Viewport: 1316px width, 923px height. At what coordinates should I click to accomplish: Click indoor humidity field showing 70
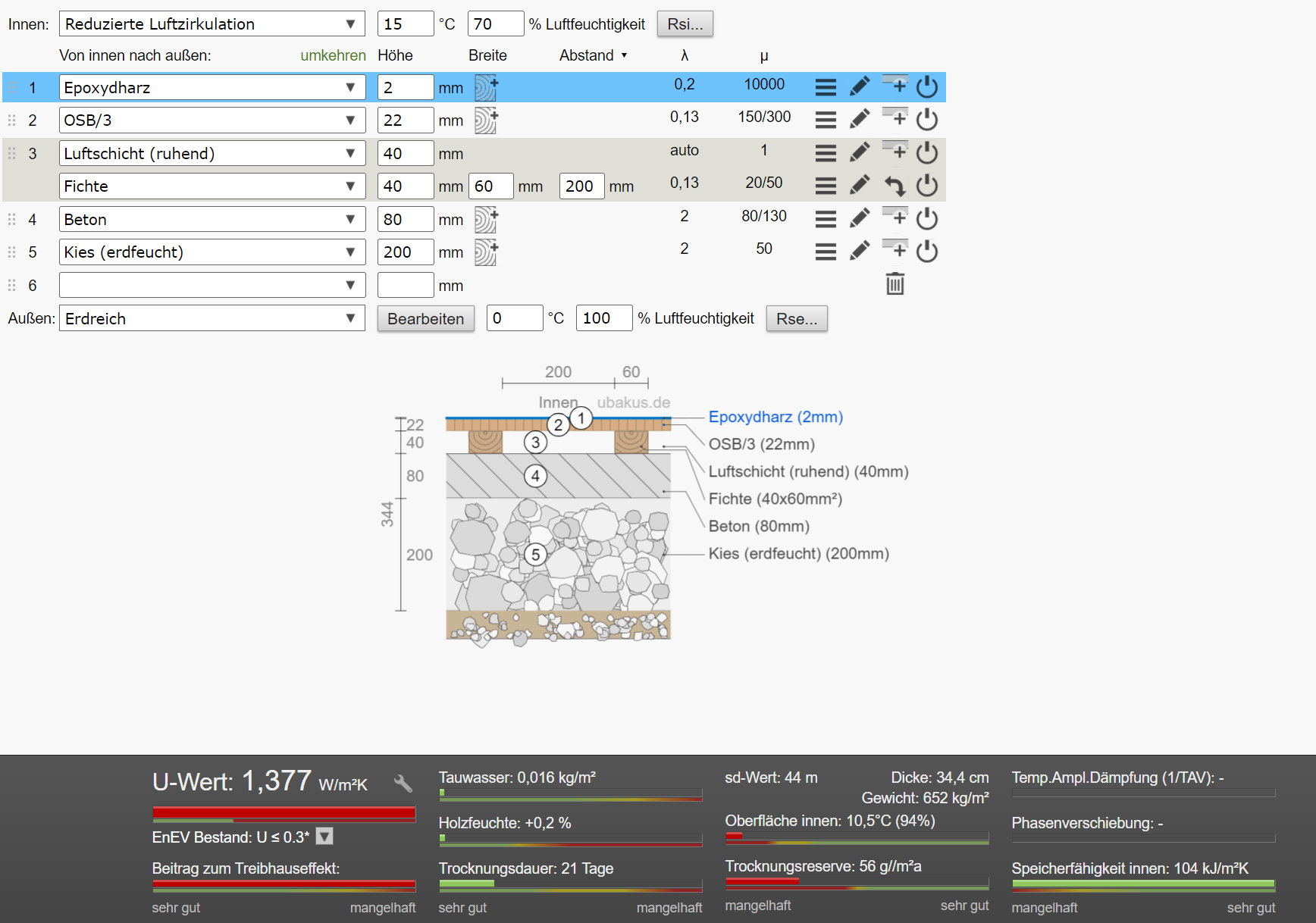[496, 23]
